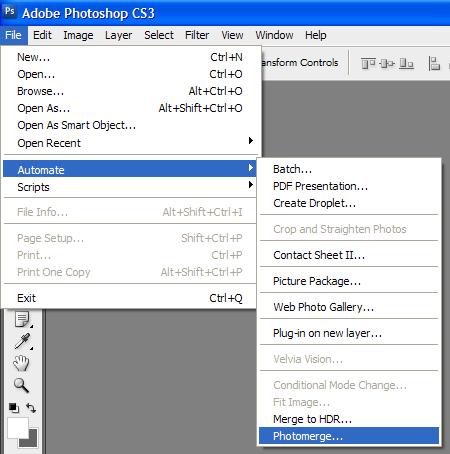Open the foreground color swatch
This screenshot has width=450, height=454.
coord(17,428)
